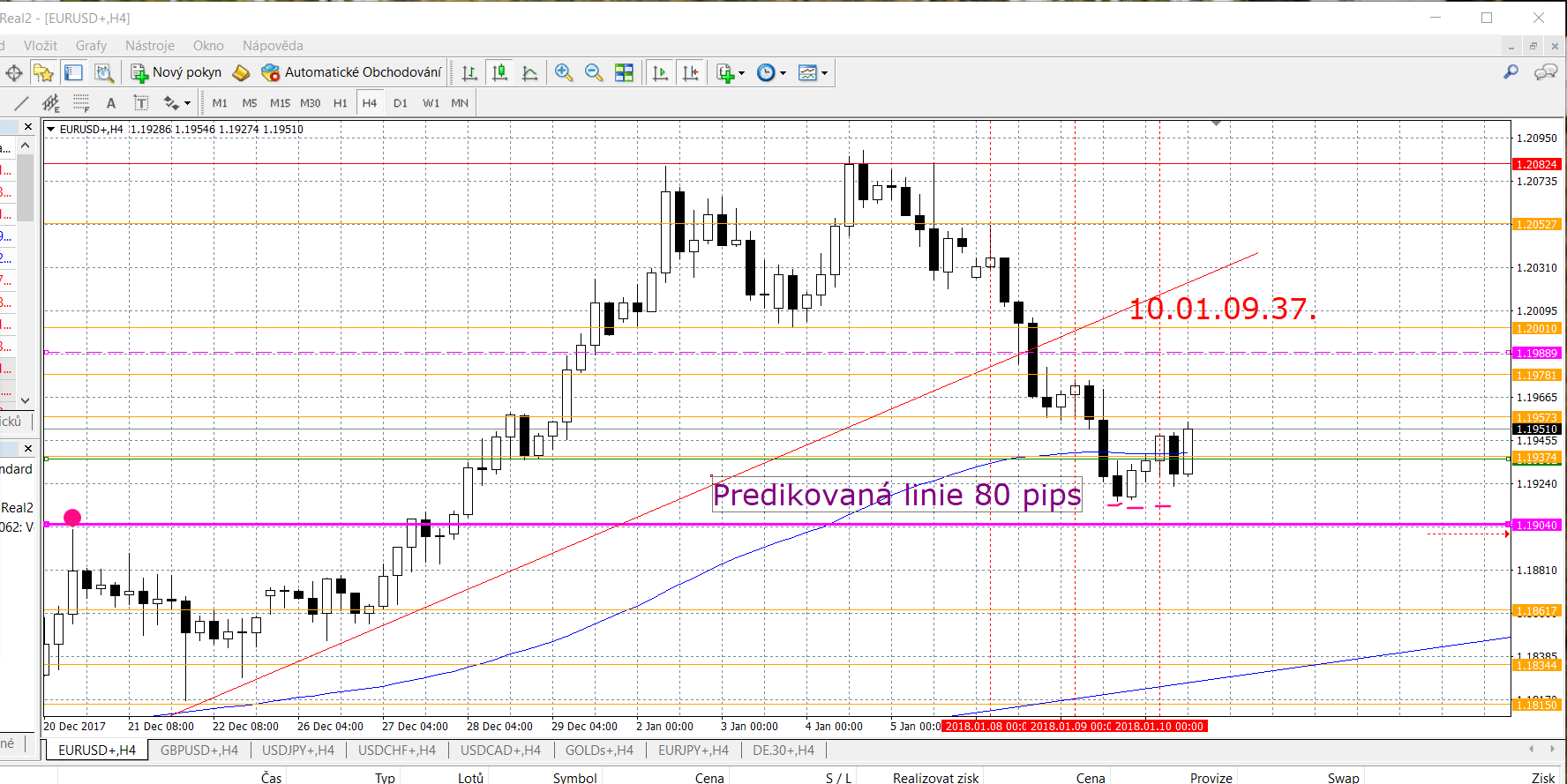Zoom out of the chart
The width and height of the screenshot is (1567, 784).
594,73
